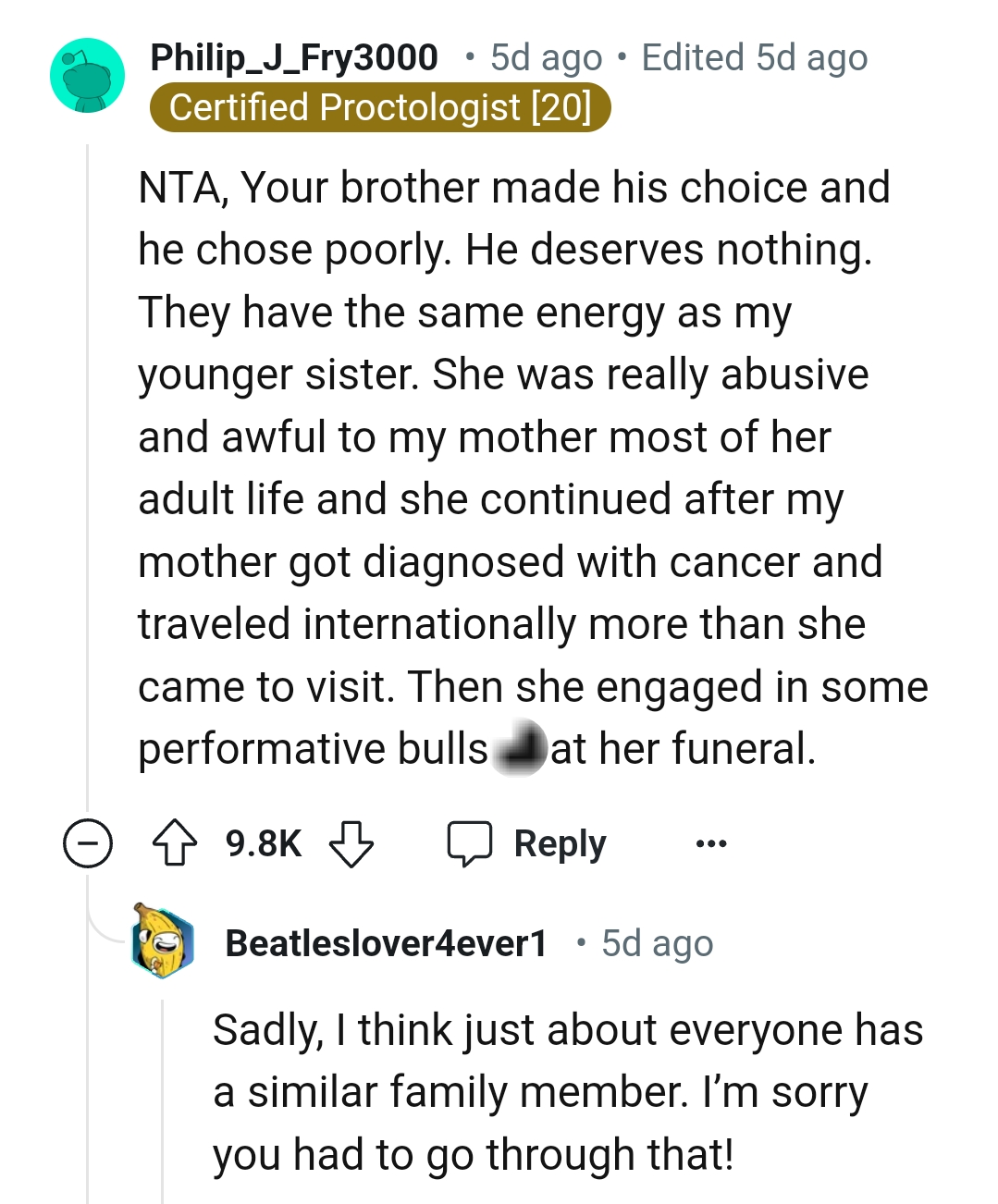Click Philip_J_Fry3000's Snoo avatar
The height and width of the screenshot is (1204, 998).
87,76
